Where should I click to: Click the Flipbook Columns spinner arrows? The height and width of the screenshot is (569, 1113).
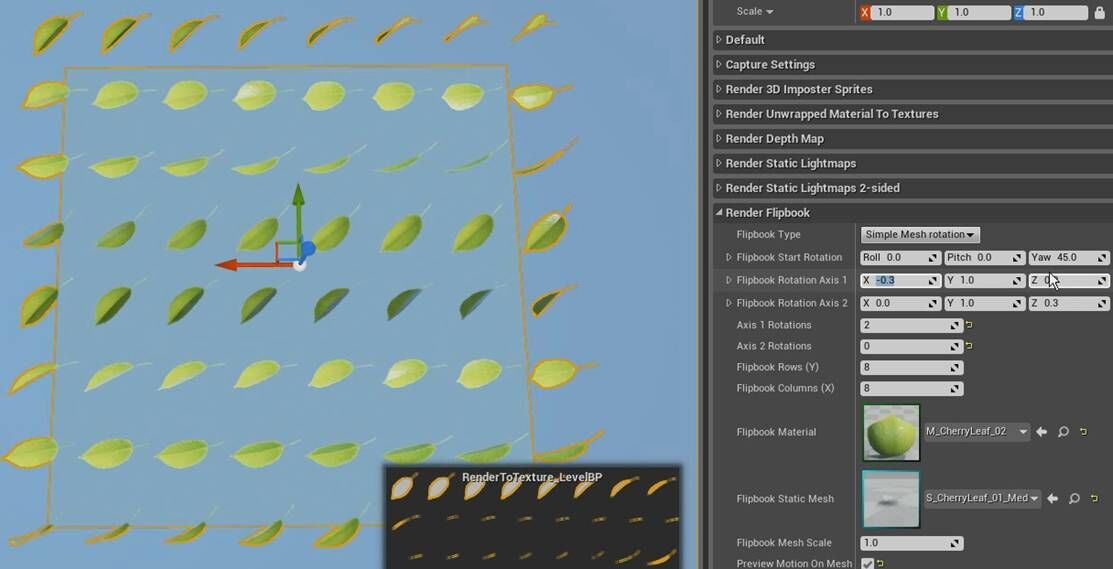pos(956,389)
